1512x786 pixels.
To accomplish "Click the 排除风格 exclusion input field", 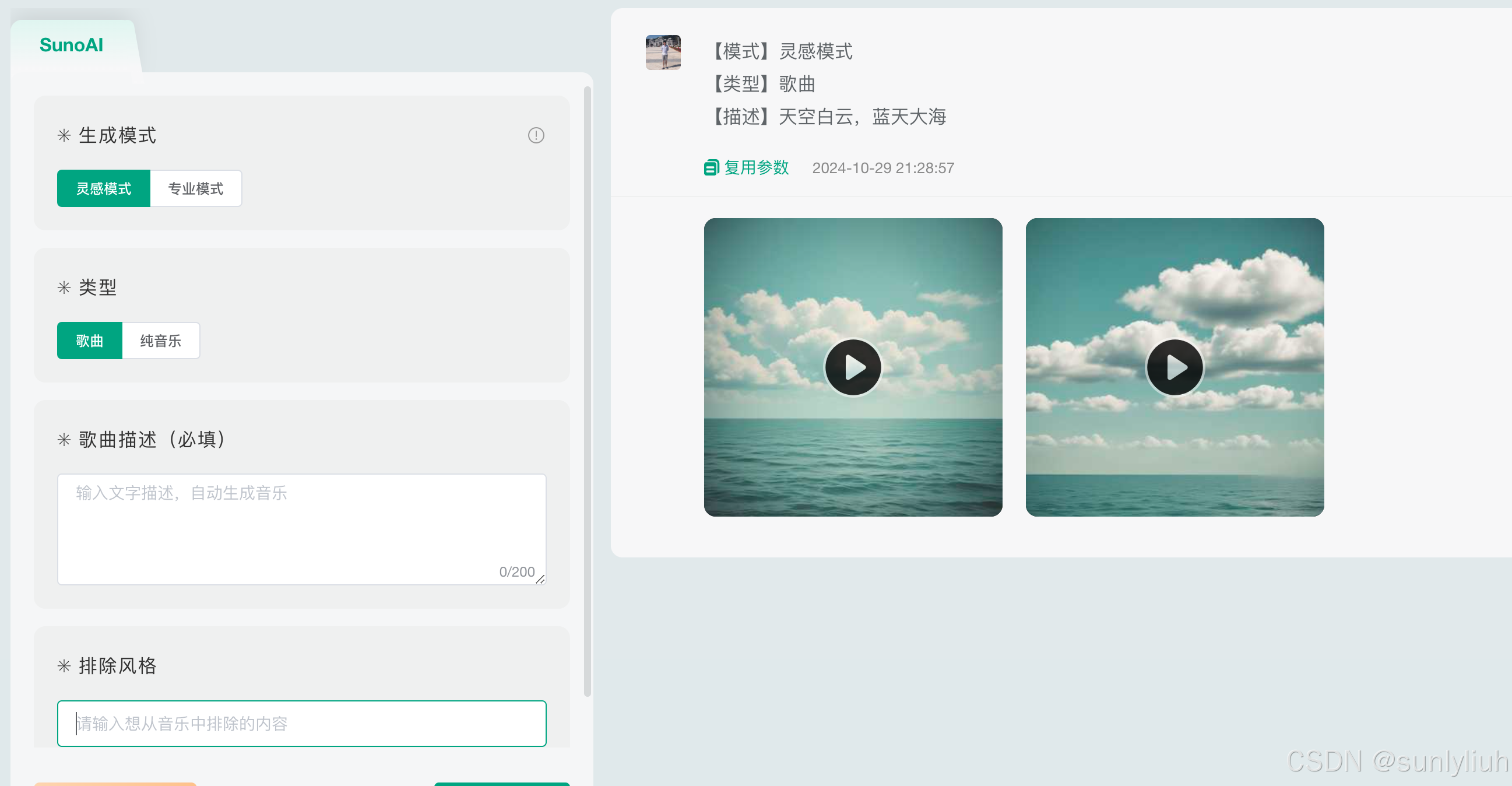I will (301, 723).
